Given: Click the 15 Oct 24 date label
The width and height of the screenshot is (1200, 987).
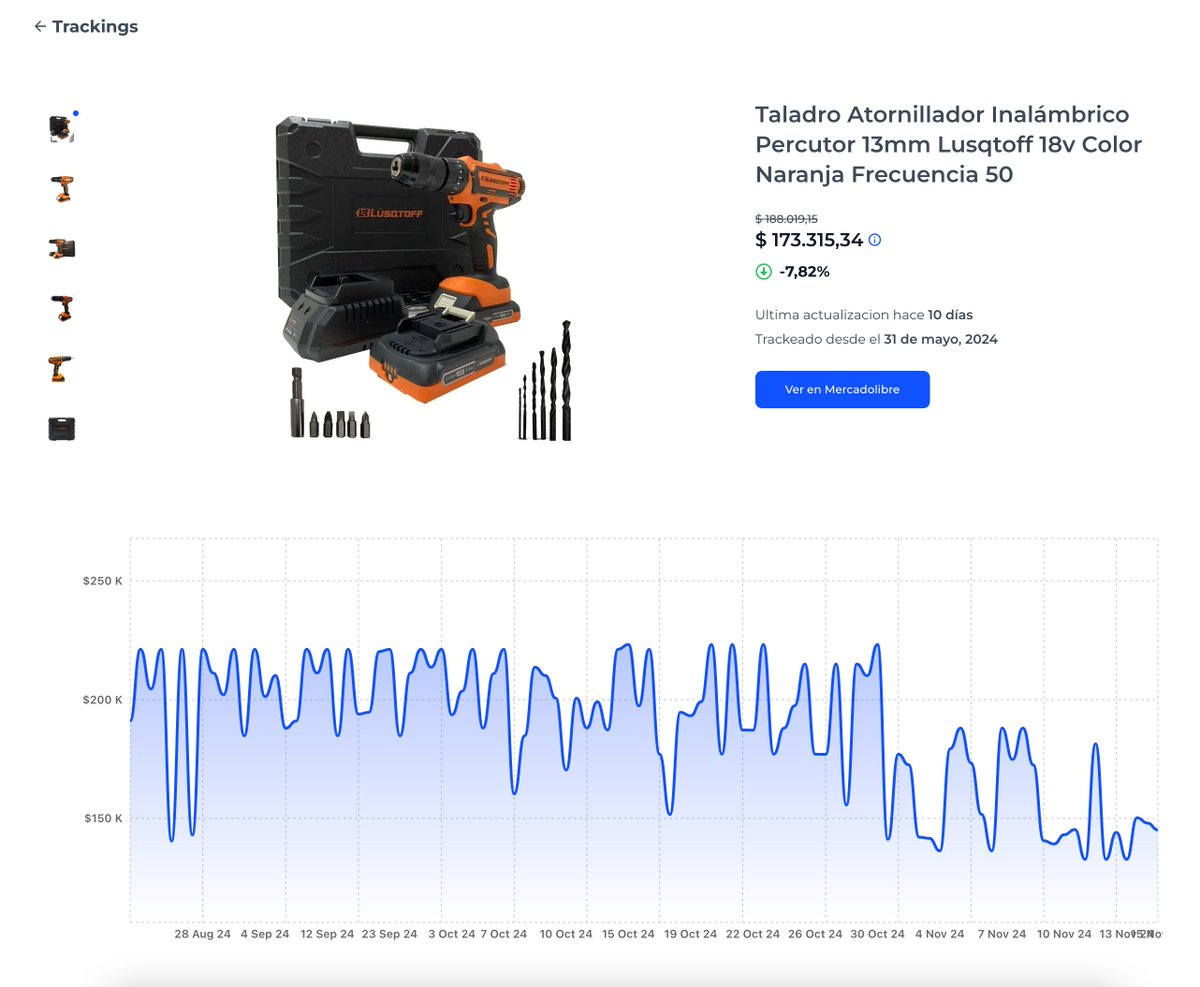Looking at the screenshot, I should 628,934.
